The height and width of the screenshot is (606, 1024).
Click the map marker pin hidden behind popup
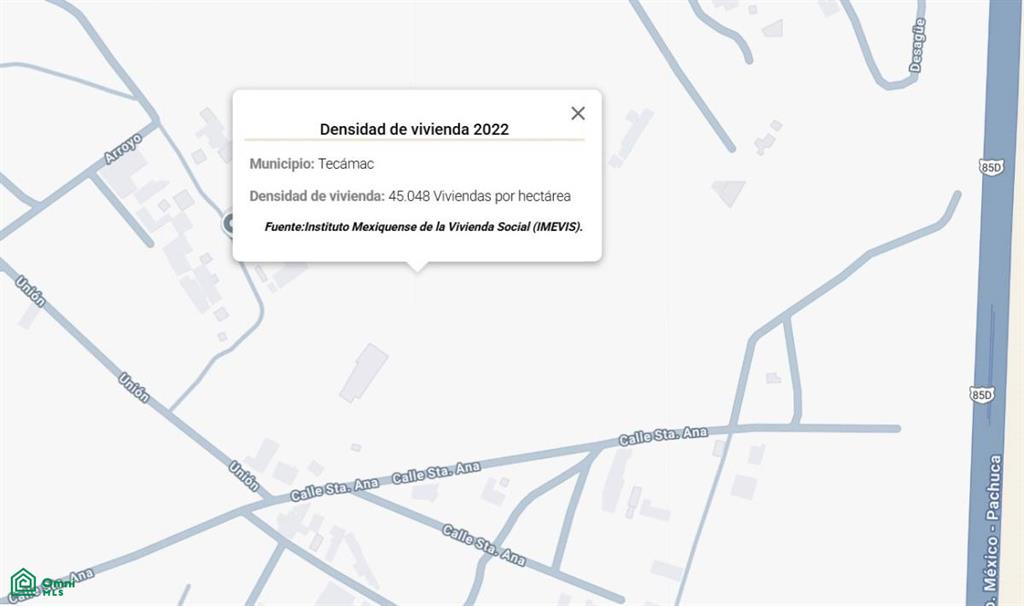229,223
